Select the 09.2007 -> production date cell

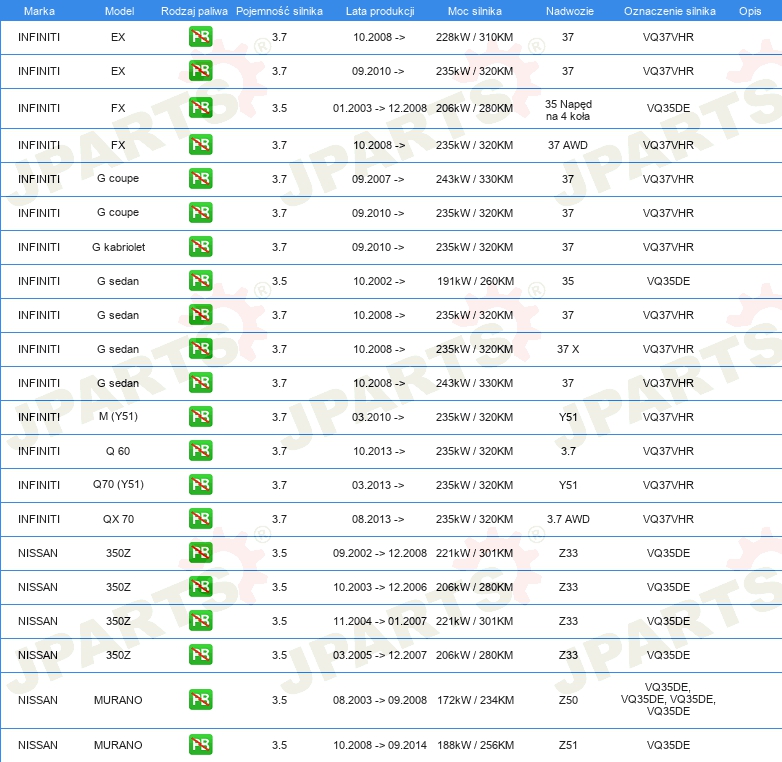point(378,179)
